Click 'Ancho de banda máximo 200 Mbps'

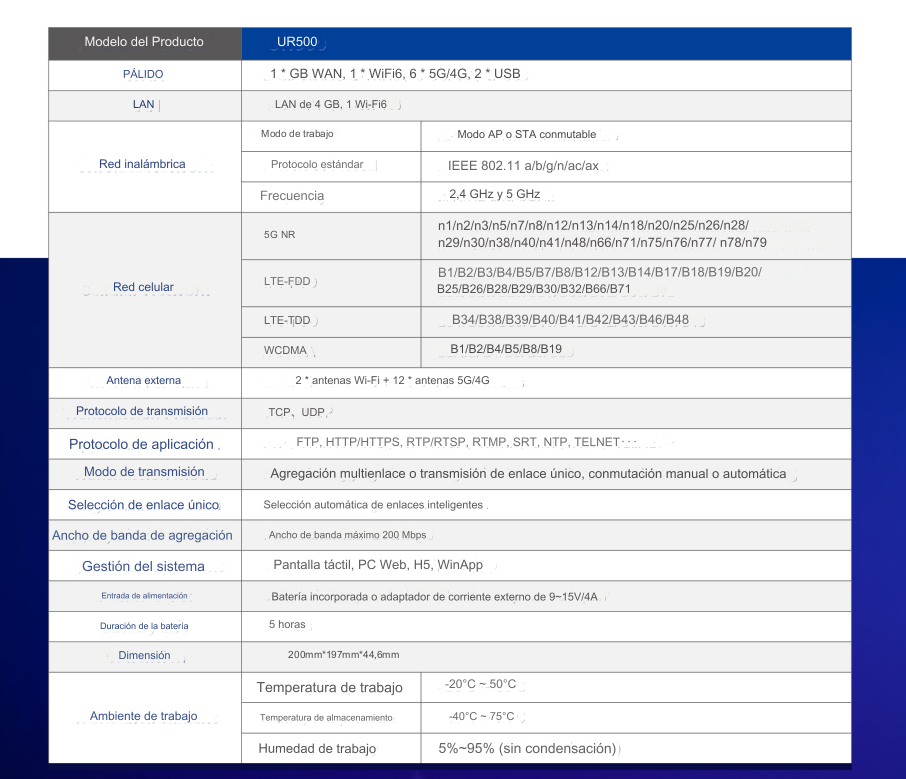(347, 536)
